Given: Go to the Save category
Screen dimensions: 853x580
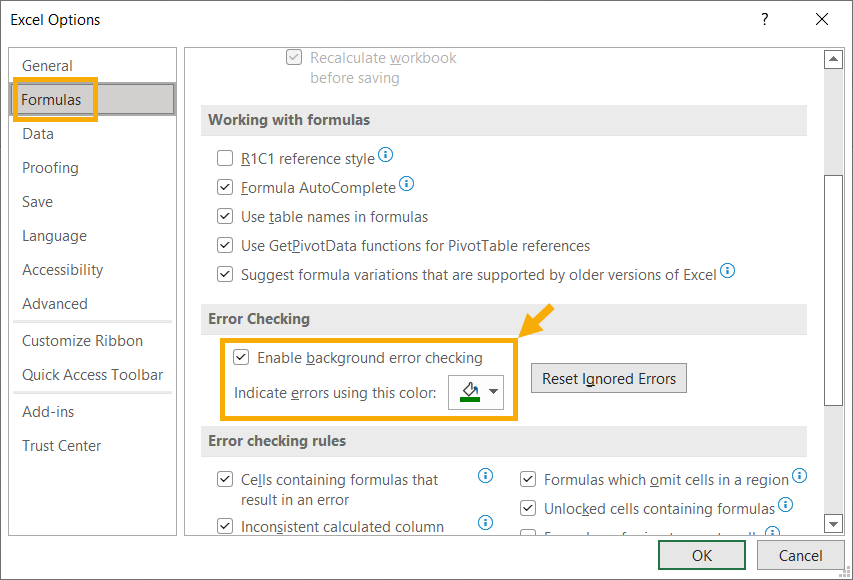Looking at the screenshot, I should tap(93, 202).
